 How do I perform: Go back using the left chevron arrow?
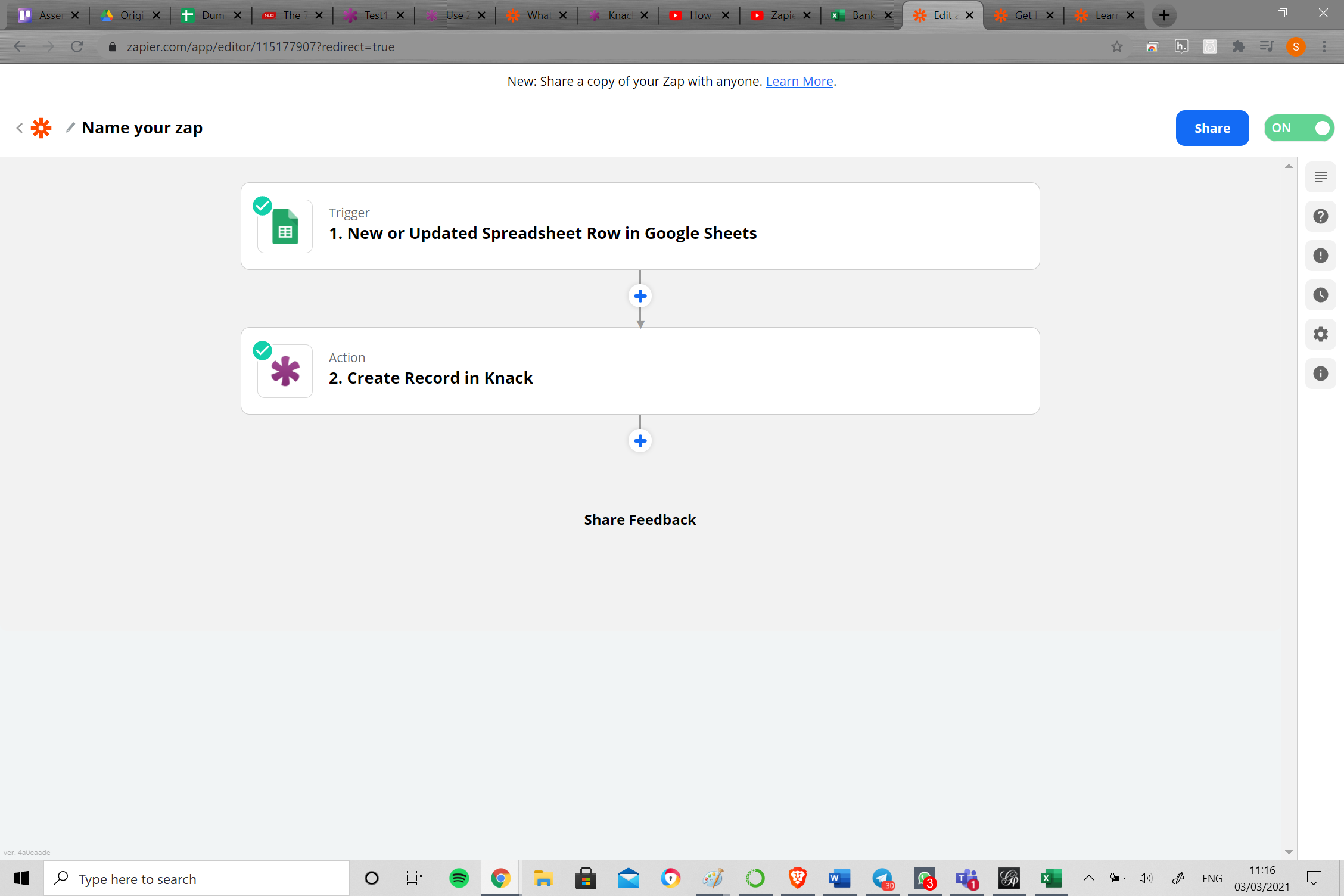click(20, 128)
